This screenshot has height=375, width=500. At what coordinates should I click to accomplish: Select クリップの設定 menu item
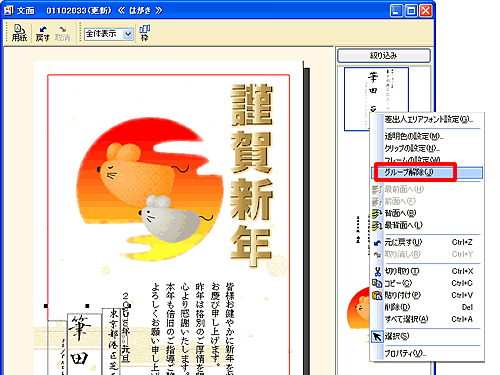pos(427,148)
